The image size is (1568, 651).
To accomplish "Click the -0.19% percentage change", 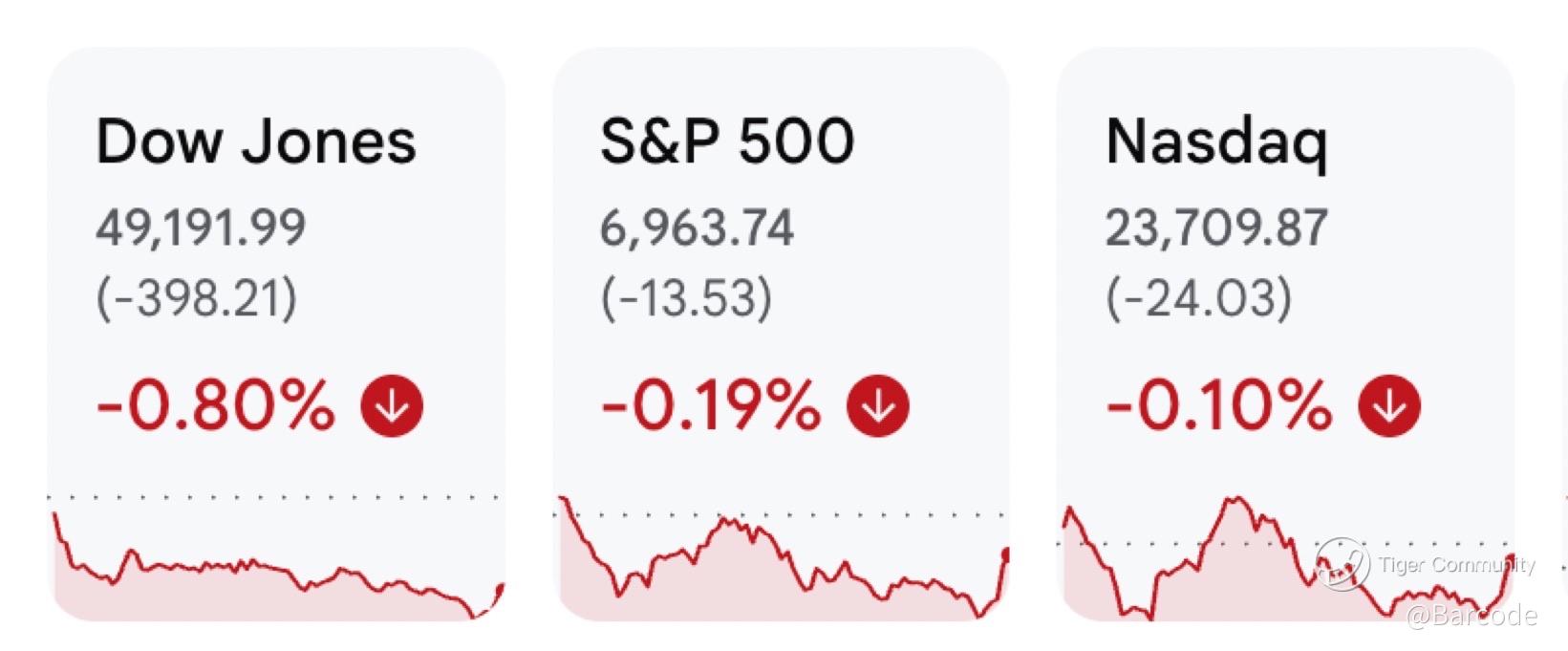I will coord(711,405).
